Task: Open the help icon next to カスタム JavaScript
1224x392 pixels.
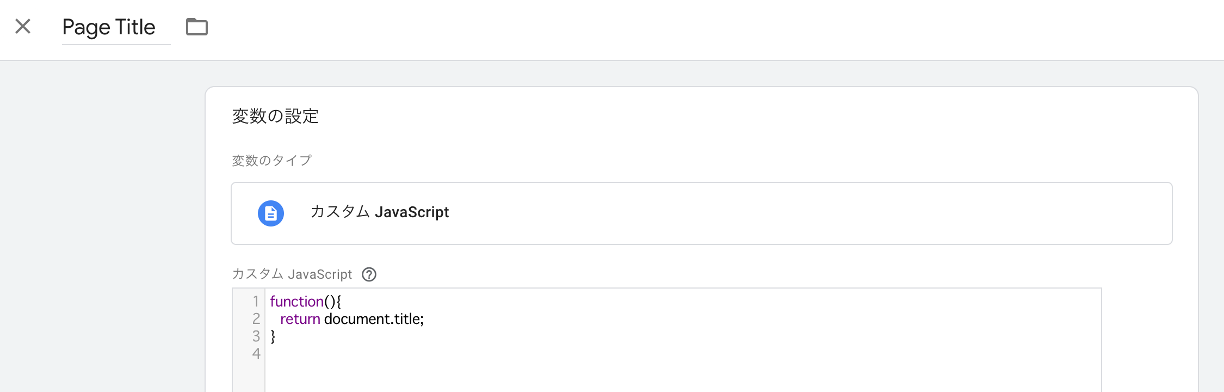Action: pyautogui.click(x=369, y=274)
